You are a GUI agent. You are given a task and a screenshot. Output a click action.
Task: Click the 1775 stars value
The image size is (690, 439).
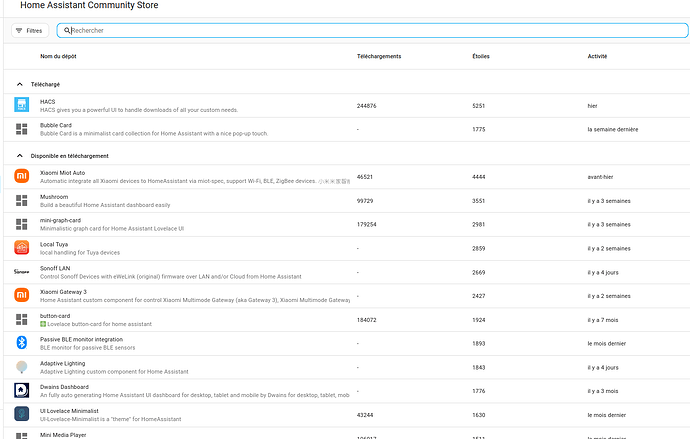[478, 130]
